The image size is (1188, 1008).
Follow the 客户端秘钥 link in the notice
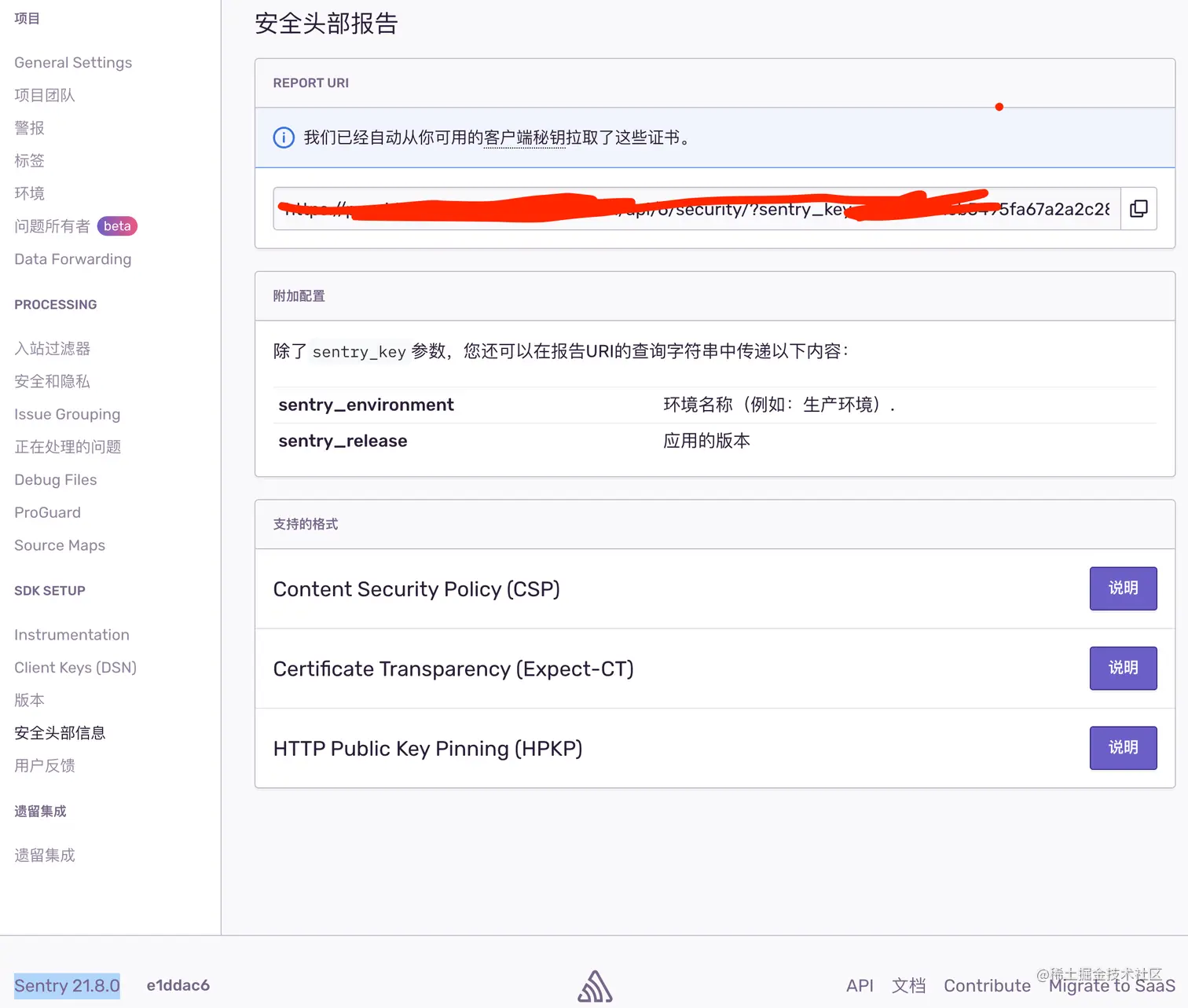click(524, 138)
